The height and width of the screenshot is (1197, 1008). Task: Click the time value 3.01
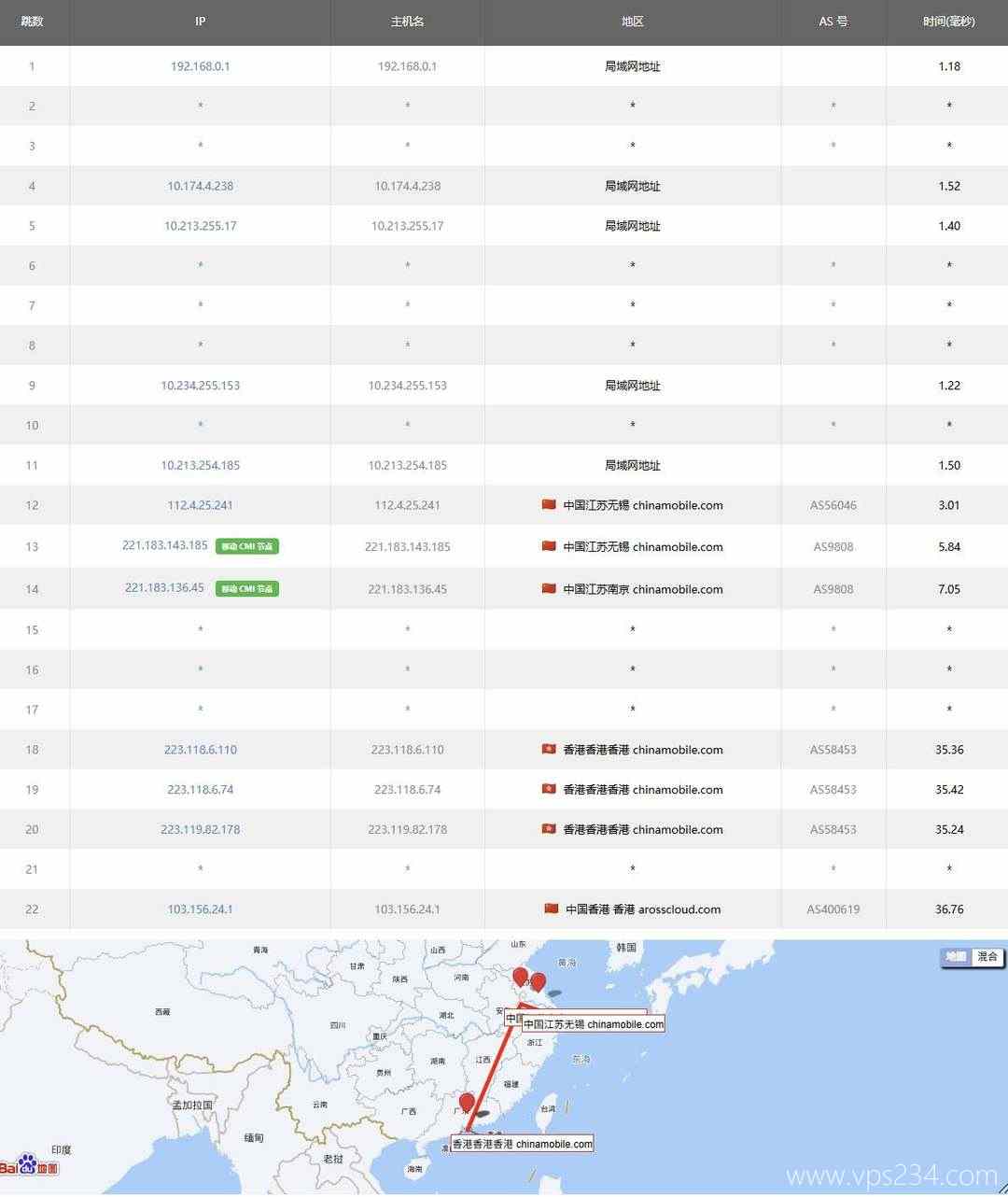pos(949,505)
